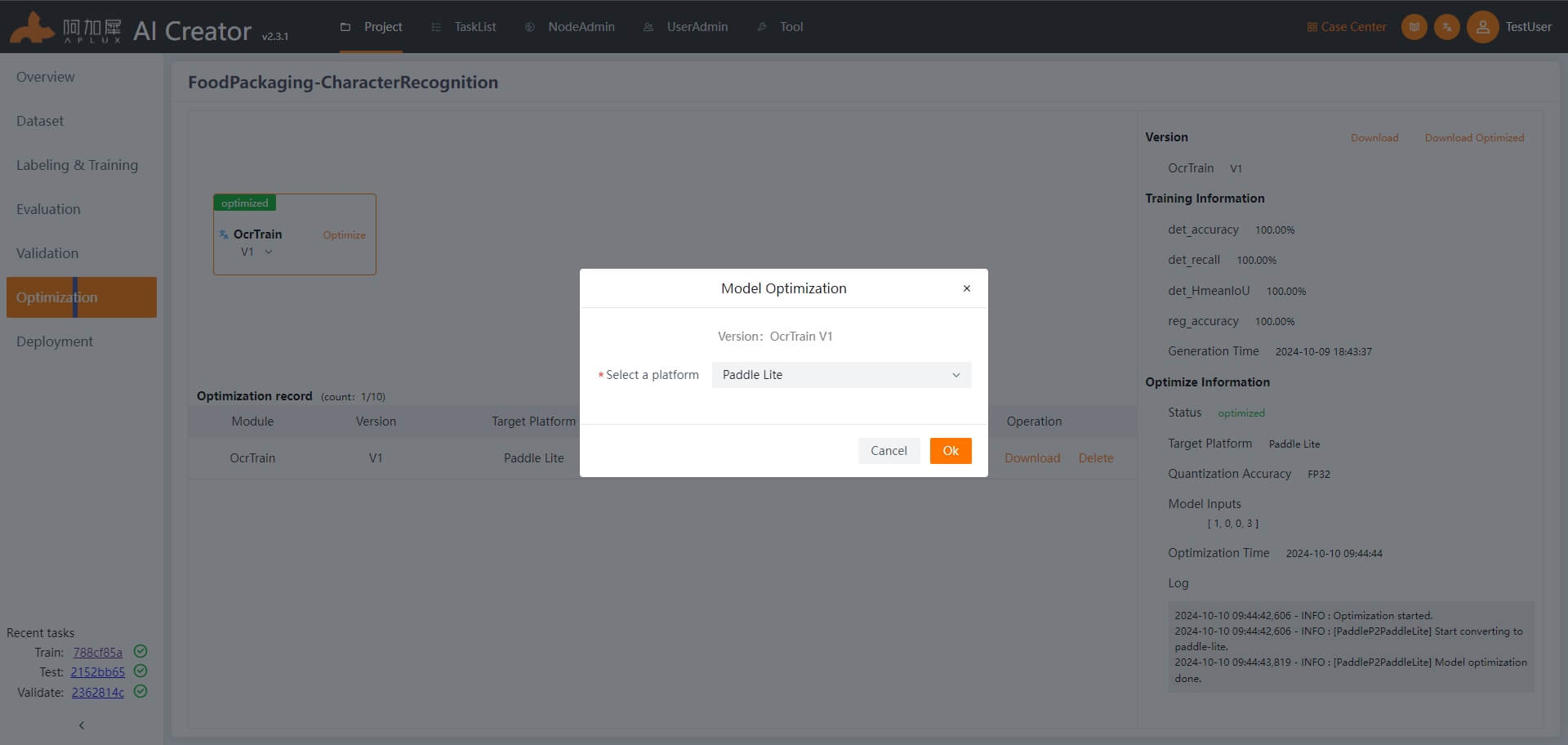The image size is (1568, 745).
Task: Download the Paddle Lite optimization record
Action: point(1032,458)
